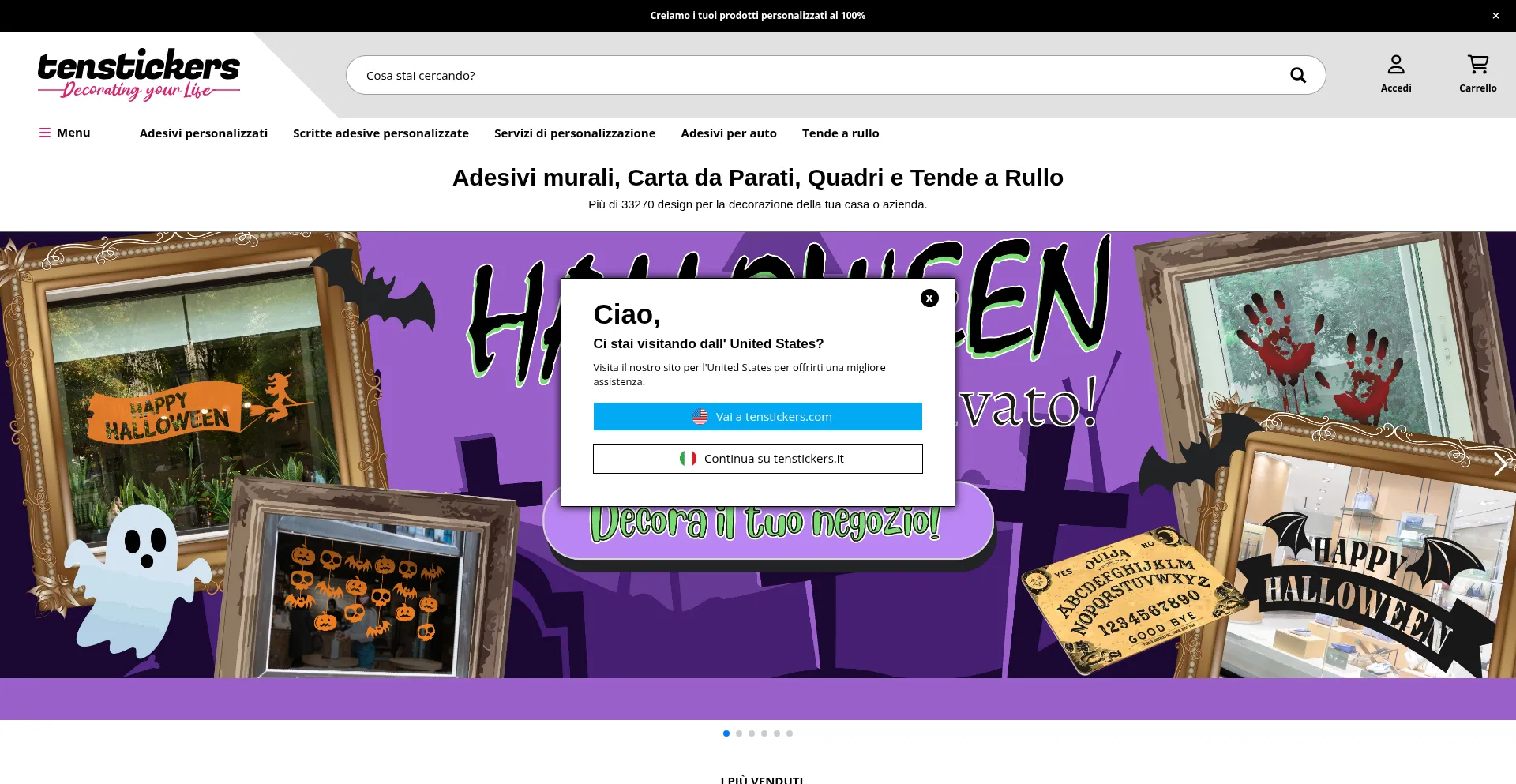The image size is (1516, 784).
Task: Open the hamburger Menu
Action: tap(65, 133)
